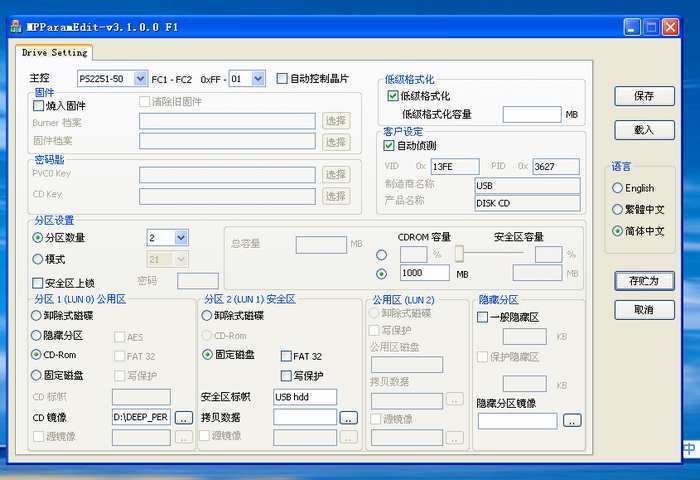Click the CDROM 容量 field showing 1000
Screen dimensions: 700x480
coord(425,273)
